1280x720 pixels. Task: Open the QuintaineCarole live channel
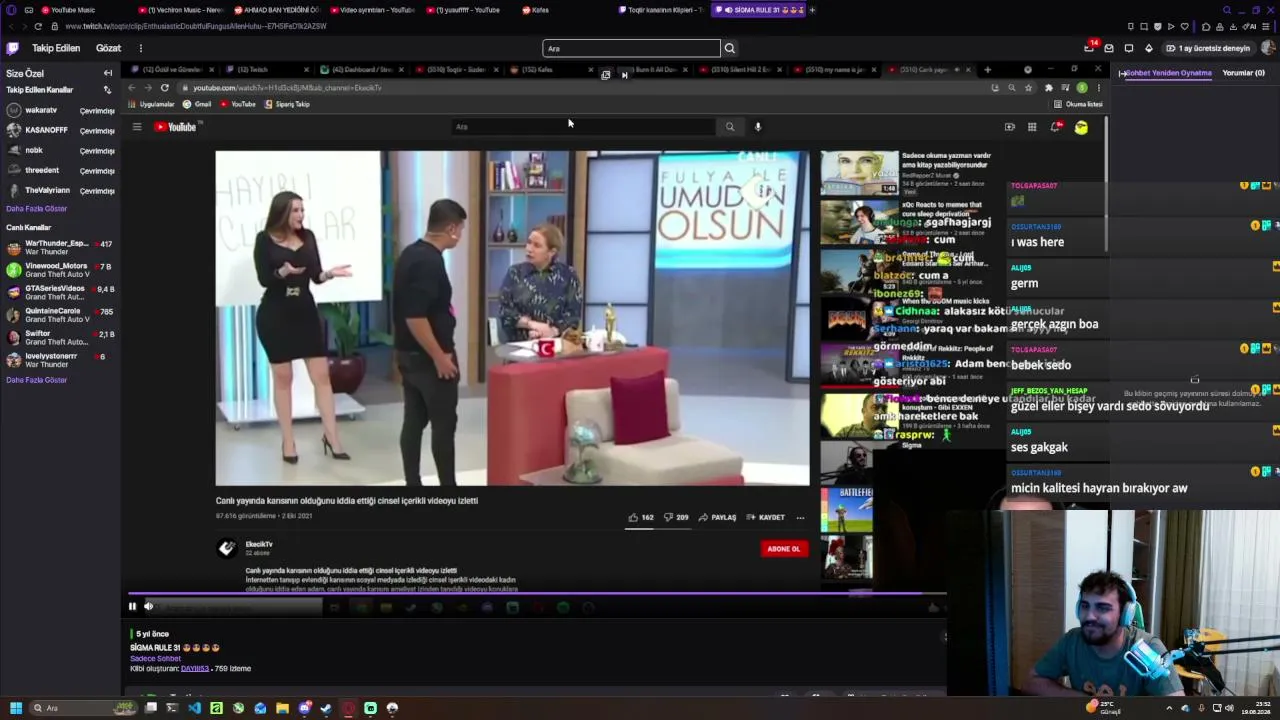pyautogui.click(x=60, y=315)
